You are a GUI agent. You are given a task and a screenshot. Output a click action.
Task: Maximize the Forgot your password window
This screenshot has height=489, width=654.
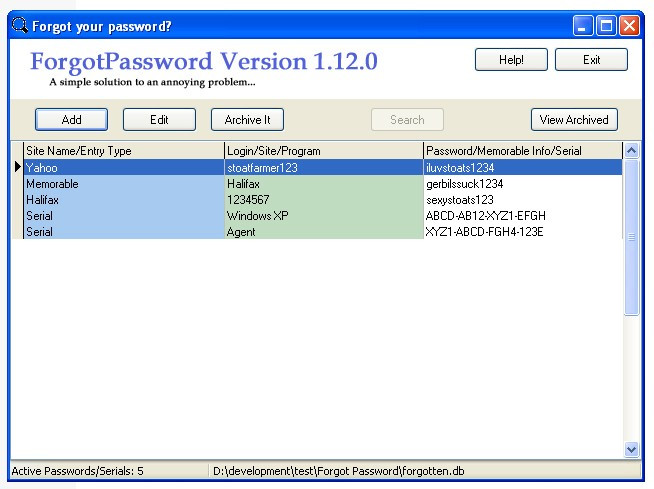click(606, 26)
